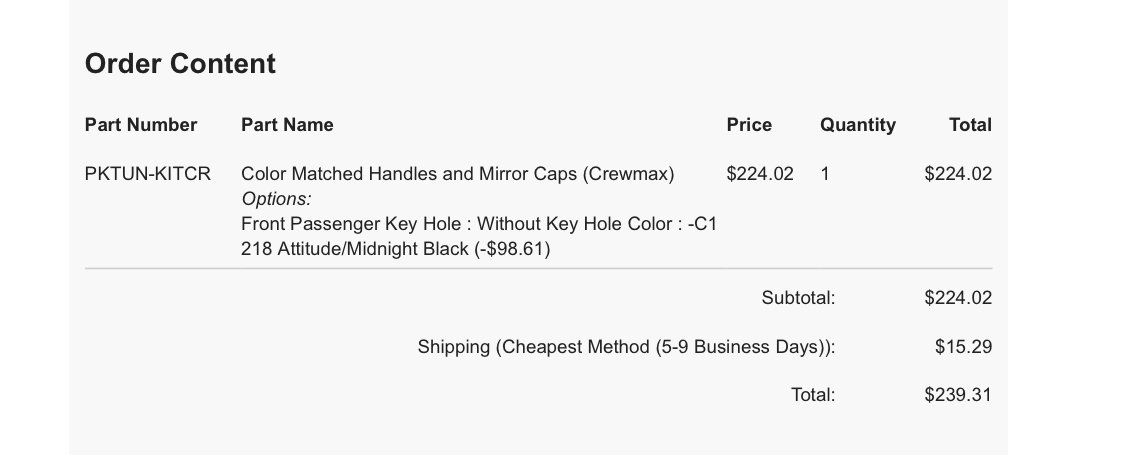Click the Total column header
The width and height of the screenshot is (1125, 455).
[x=970, y=125]
